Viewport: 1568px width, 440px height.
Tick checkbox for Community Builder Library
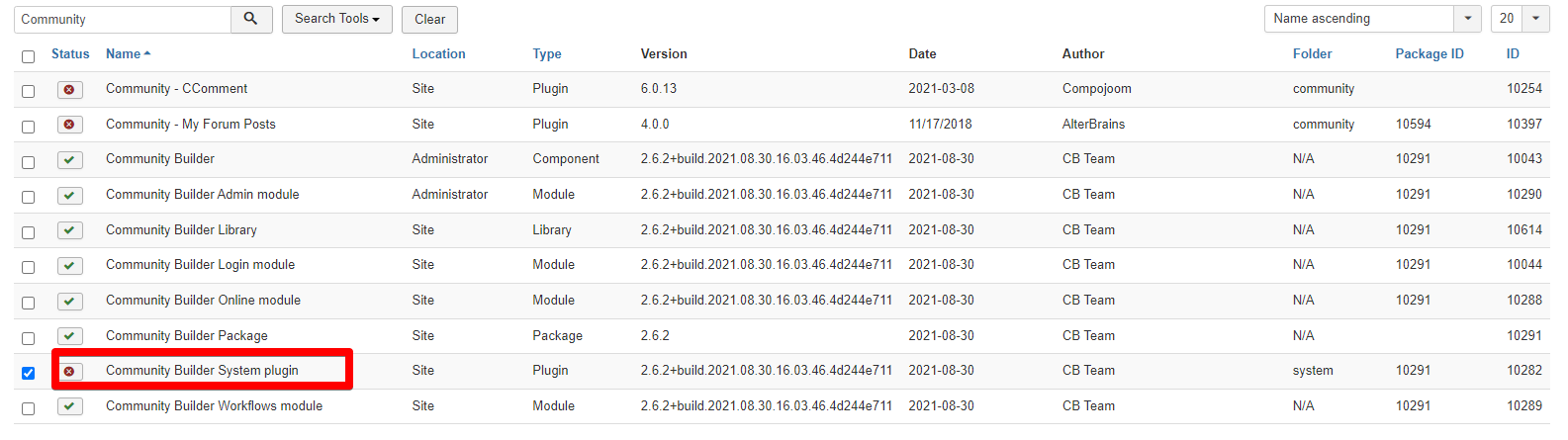[x=28, y=232]
